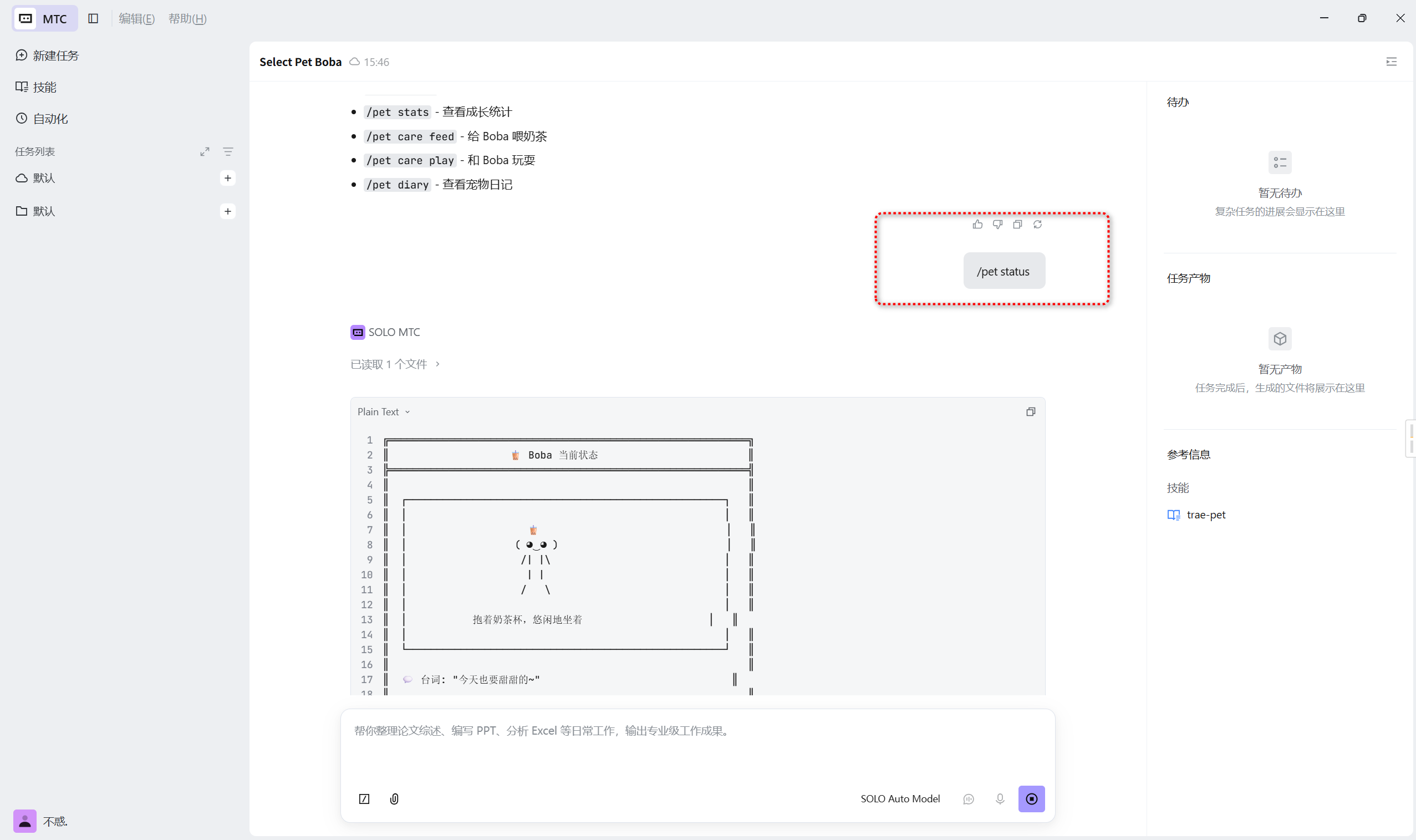Activate the microphone voice input
1416x840 pixels.
click(1000, 798)
